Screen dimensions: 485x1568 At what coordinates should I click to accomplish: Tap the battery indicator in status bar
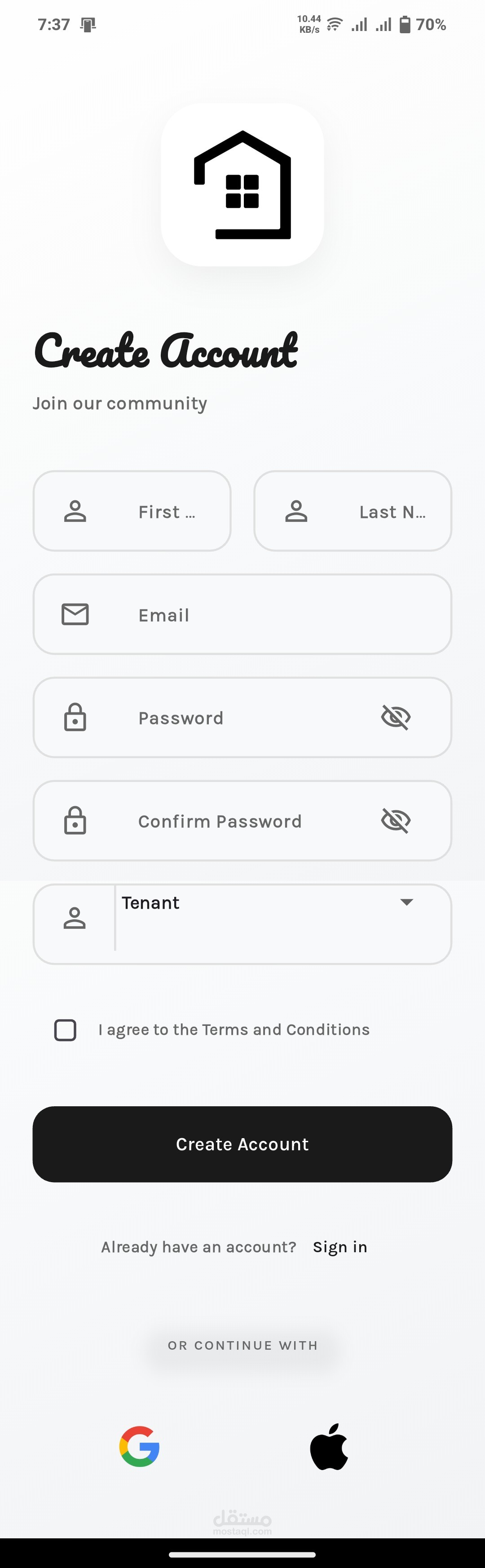pos(405,24)
